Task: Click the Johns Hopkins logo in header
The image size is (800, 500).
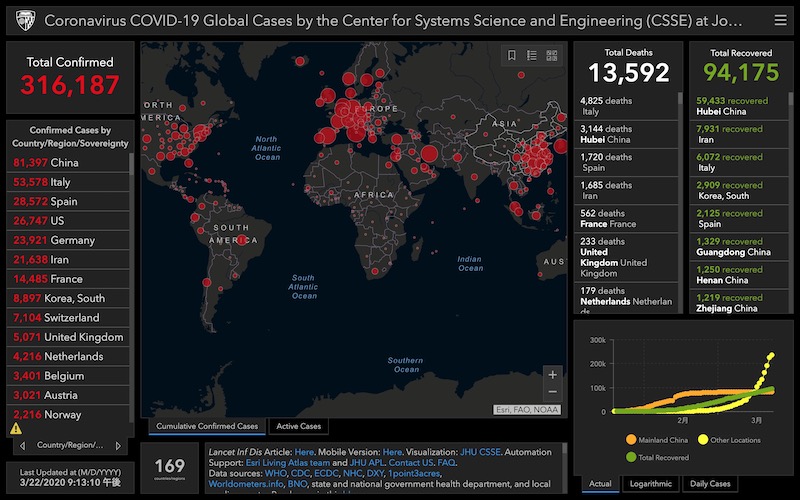Action: tap(21, 20)
